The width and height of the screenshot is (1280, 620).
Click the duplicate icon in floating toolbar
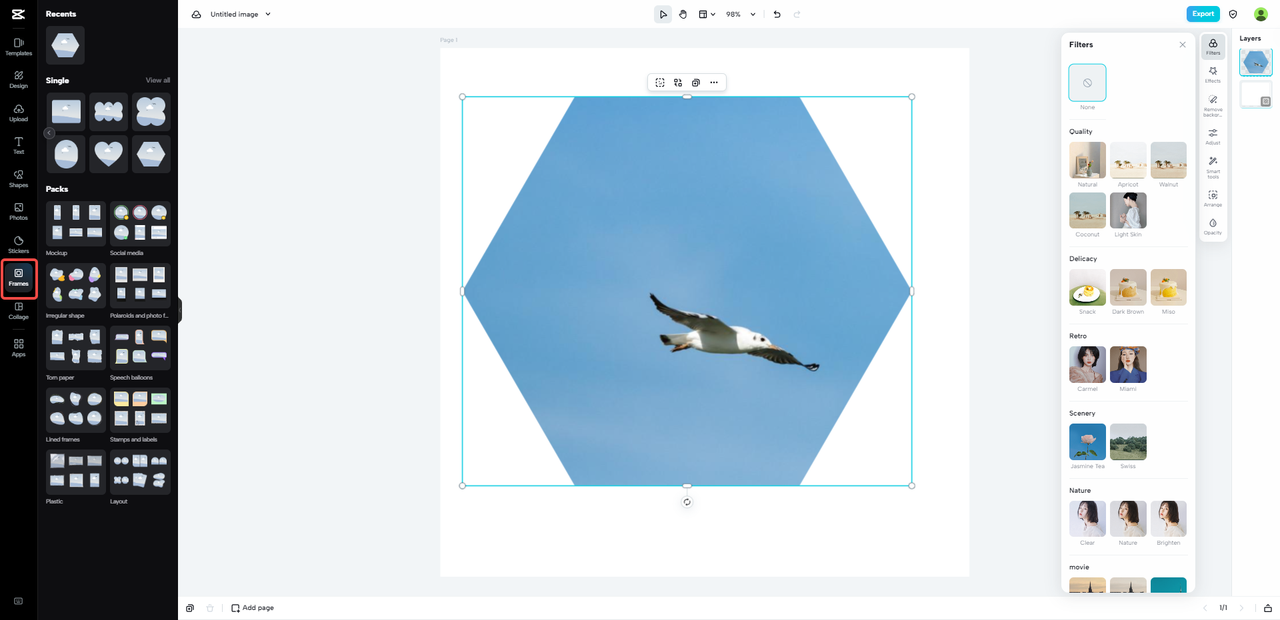click(696, 83)
